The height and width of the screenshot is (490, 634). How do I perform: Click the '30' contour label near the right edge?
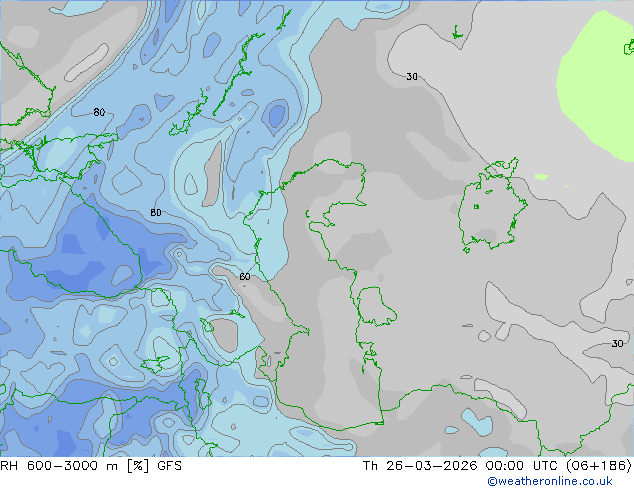pos(617,344)
